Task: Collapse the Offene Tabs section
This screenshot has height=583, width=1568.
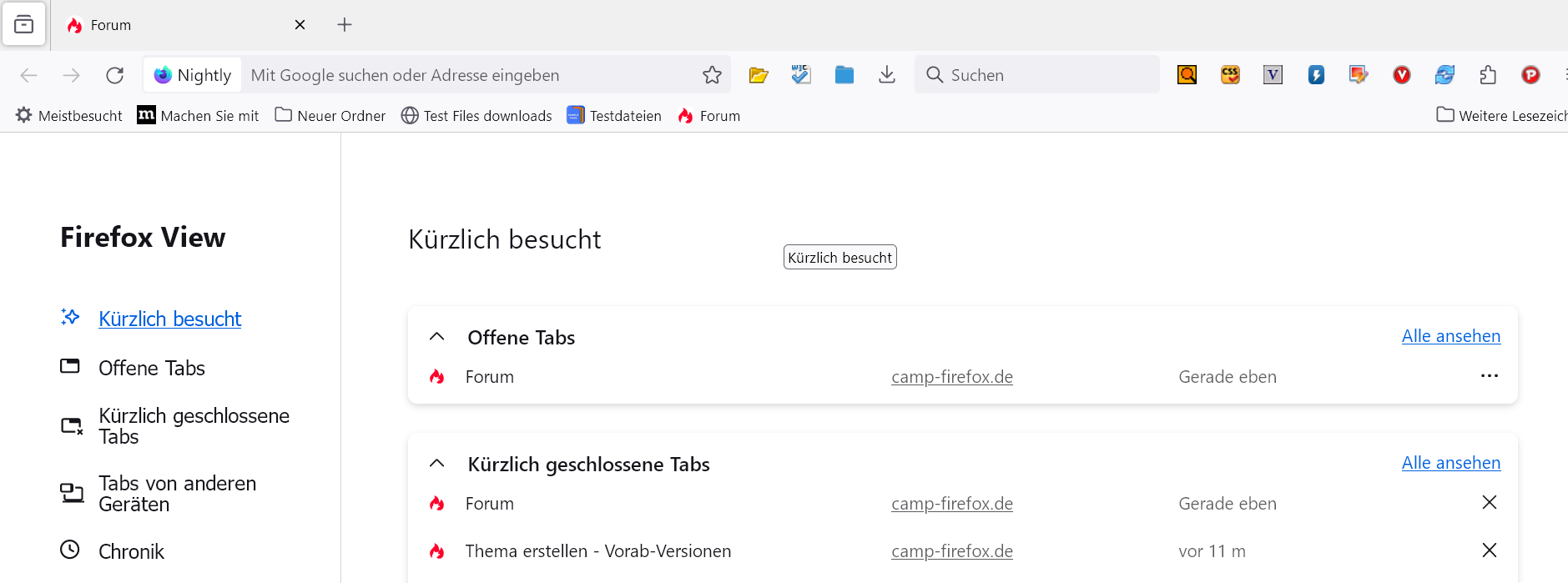Action: [x=436, y=337]
